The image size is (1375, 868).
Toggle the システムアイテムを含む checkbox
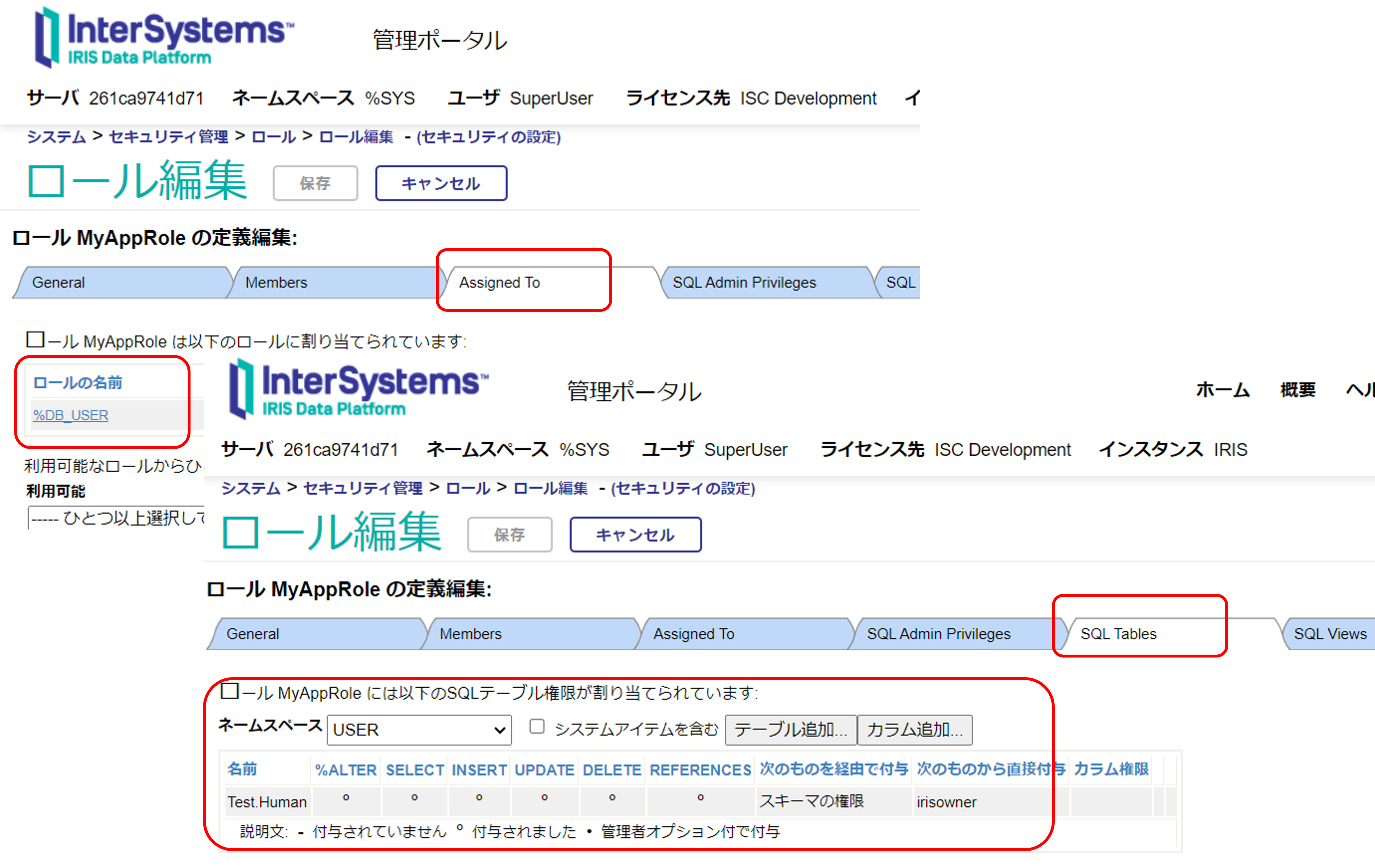[x=536, y=726]
